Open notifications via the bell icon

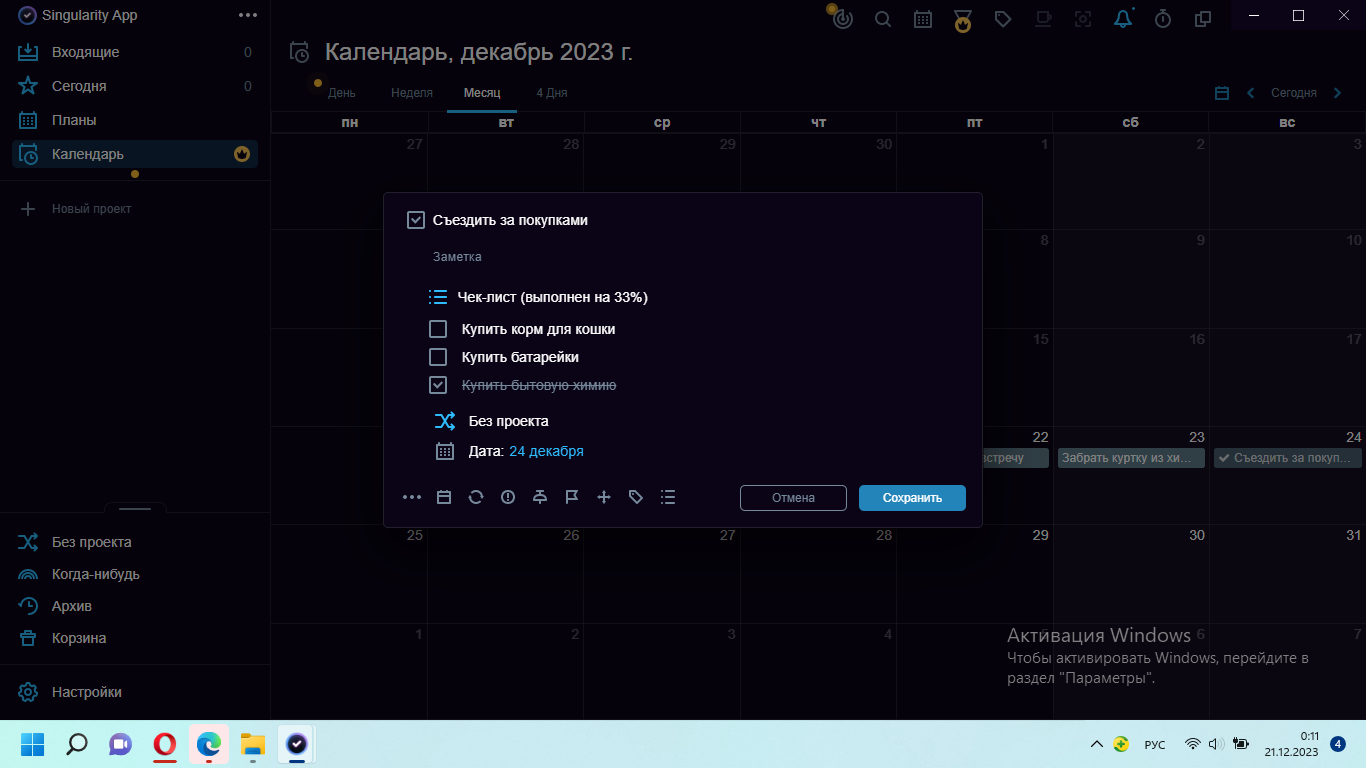(x=1122, y=18)
